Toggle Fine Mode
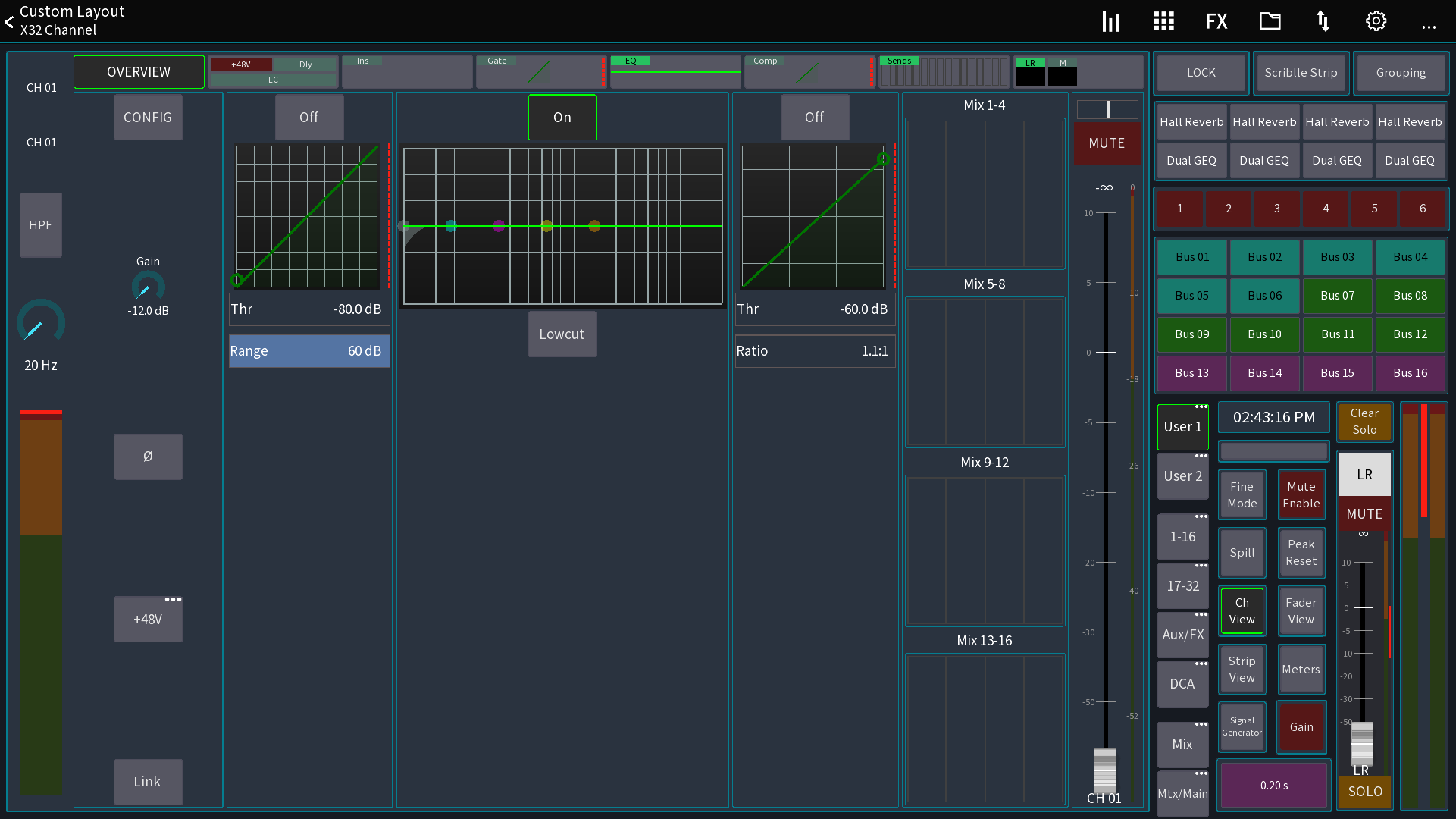Viewport: 1456px width, 819px height. tap(1242, 495)
